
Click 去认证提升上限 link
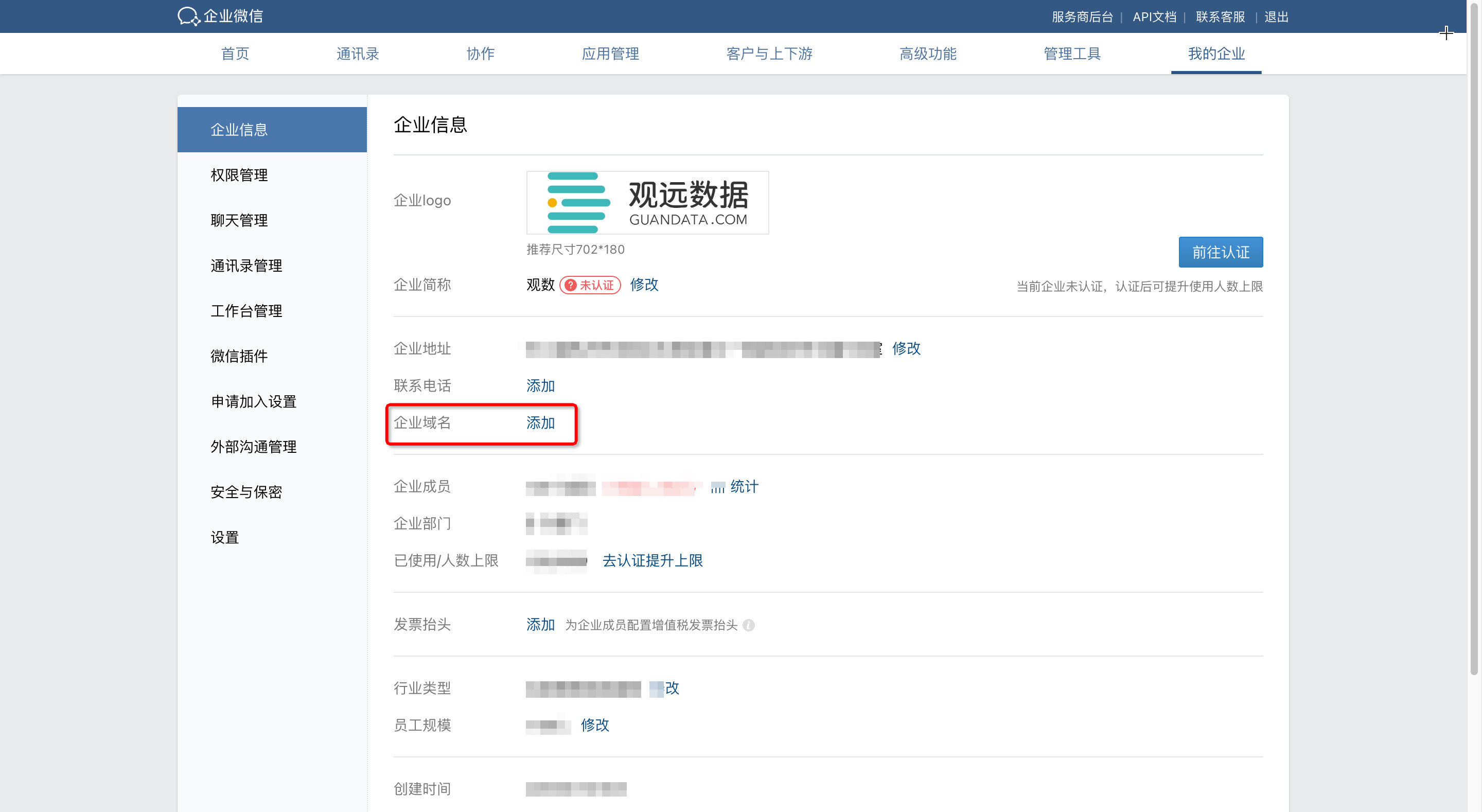[x=652, y=560]
